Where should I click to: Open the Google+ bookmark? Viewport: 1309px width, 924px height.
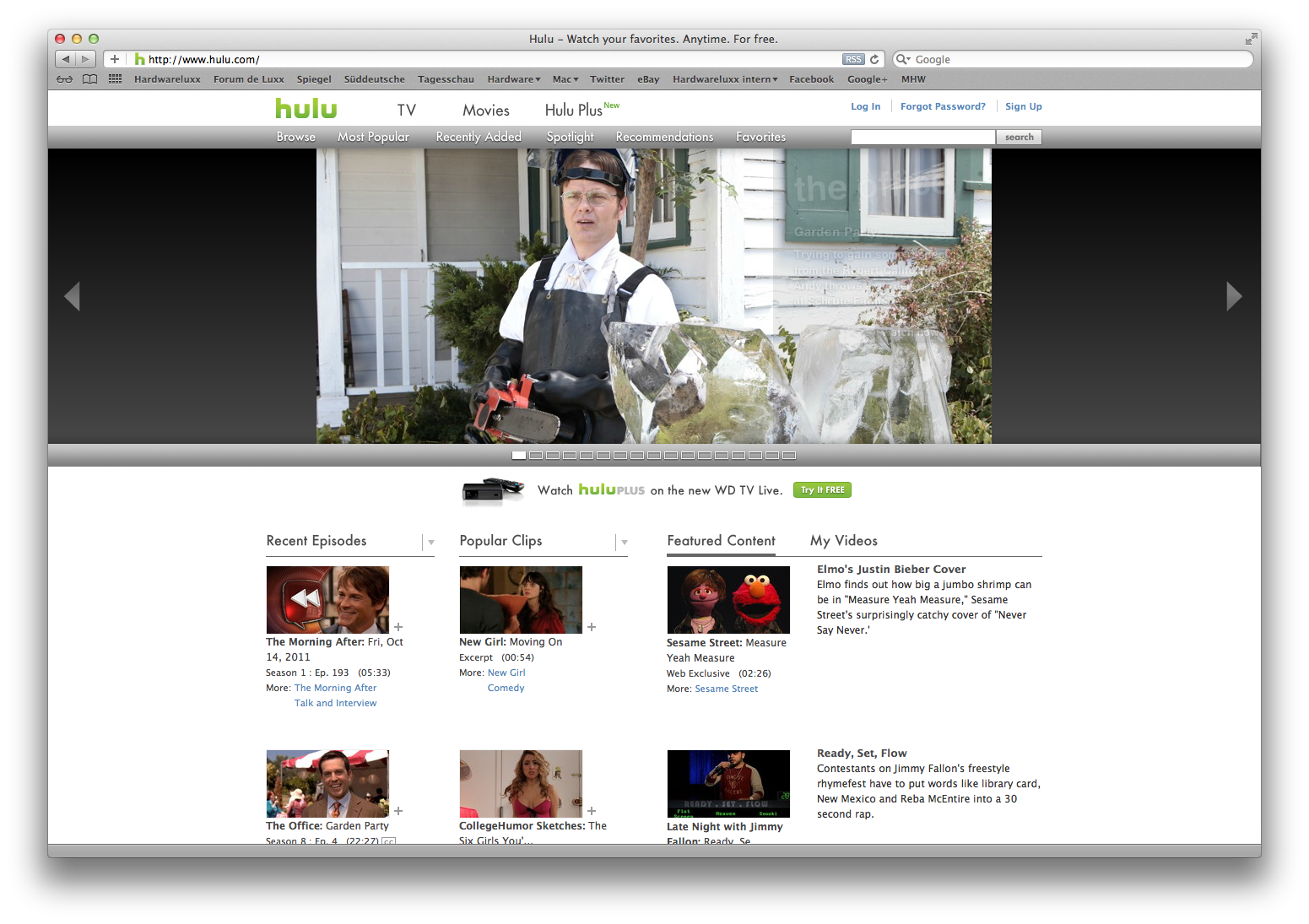[x=867, y=79]
